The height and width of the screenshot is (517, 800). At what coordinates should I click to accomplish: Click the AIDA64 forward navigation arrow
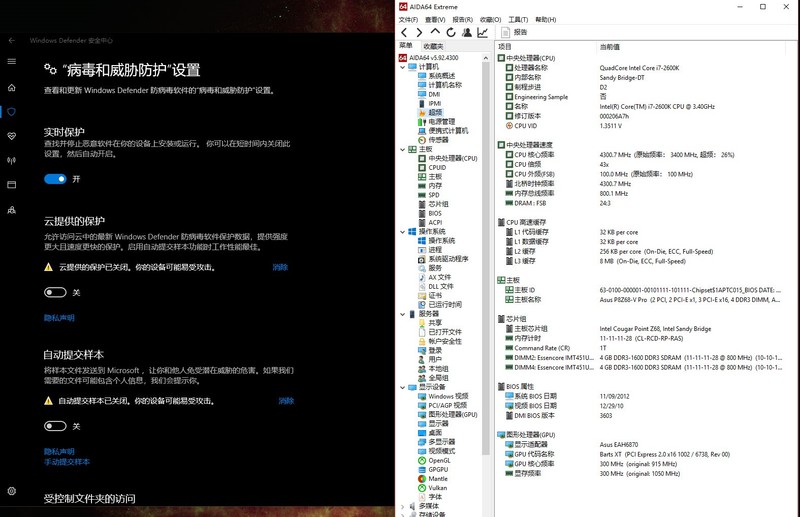(x=419, y=33)
